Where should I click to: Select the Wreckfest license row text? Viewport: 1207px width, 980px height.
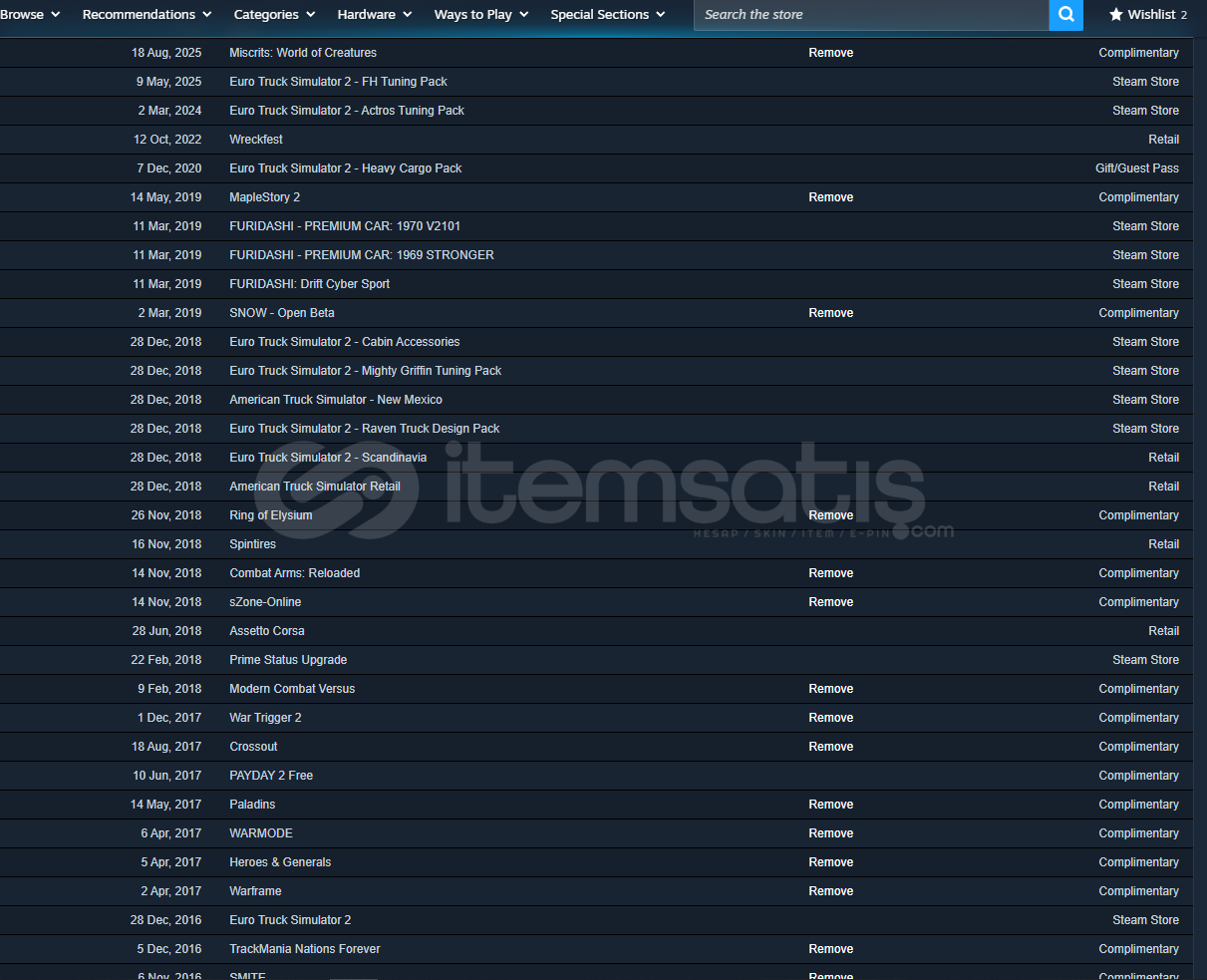[x=256, y=140]
